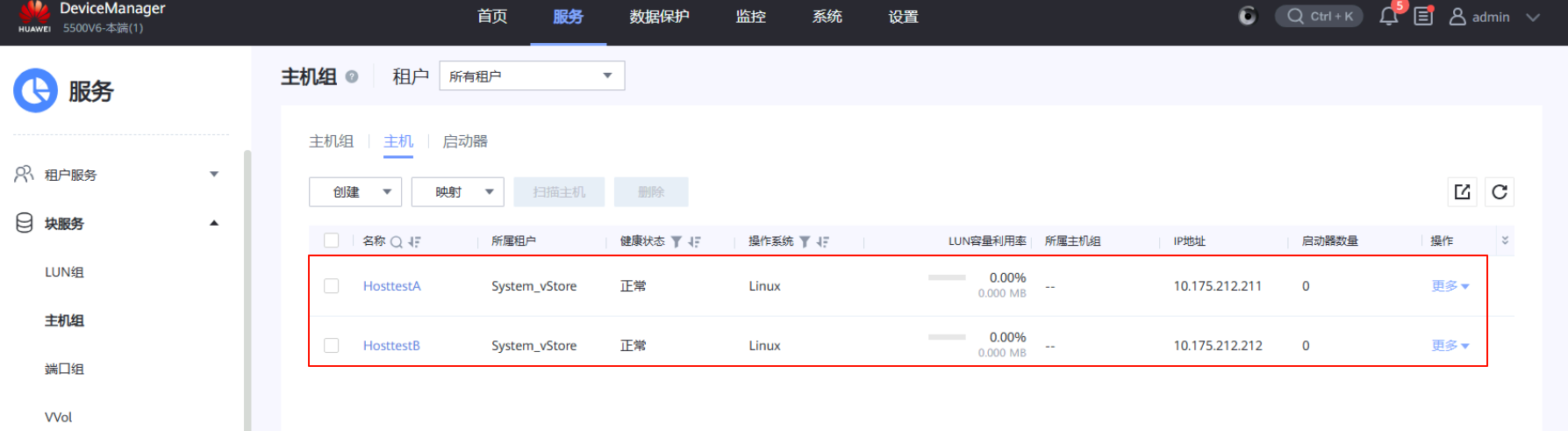Select the HosttestA row checkbox
Viewport: 1568px width, 431px height.
click(332, 286)
